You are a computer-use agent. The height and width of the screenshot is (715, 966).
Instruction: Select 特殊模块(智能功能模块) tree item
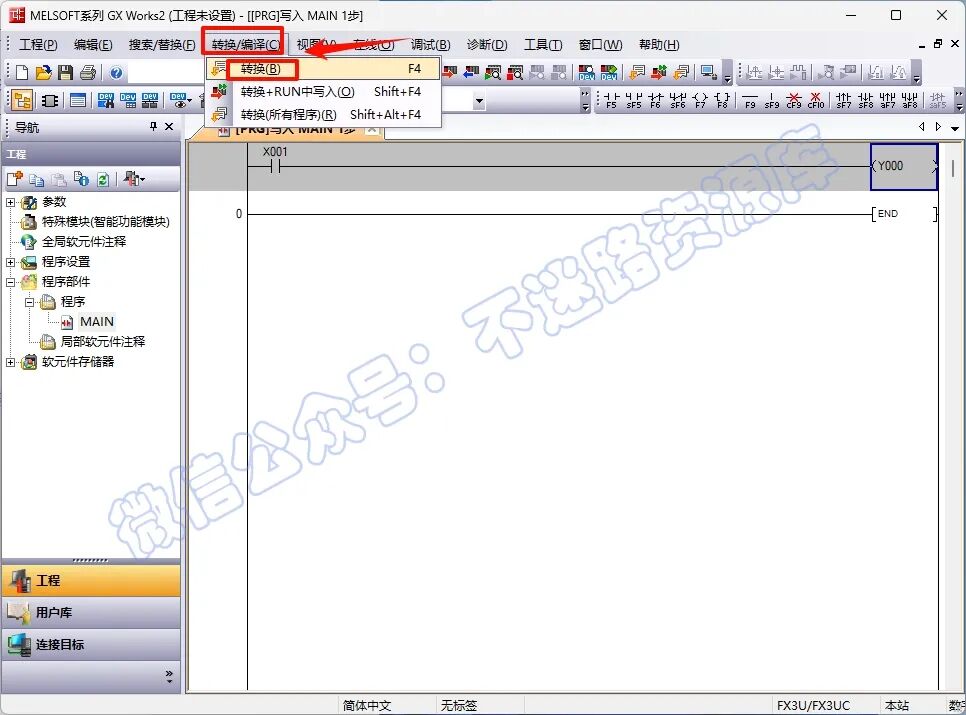point(105,222)
